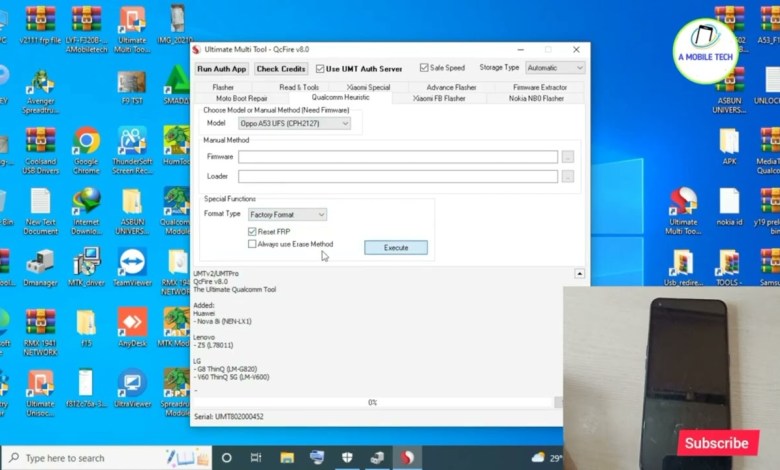Open f812c76a-3 file on desktop
The width and height of the screenshot is (780, 470).
[86, 389]
